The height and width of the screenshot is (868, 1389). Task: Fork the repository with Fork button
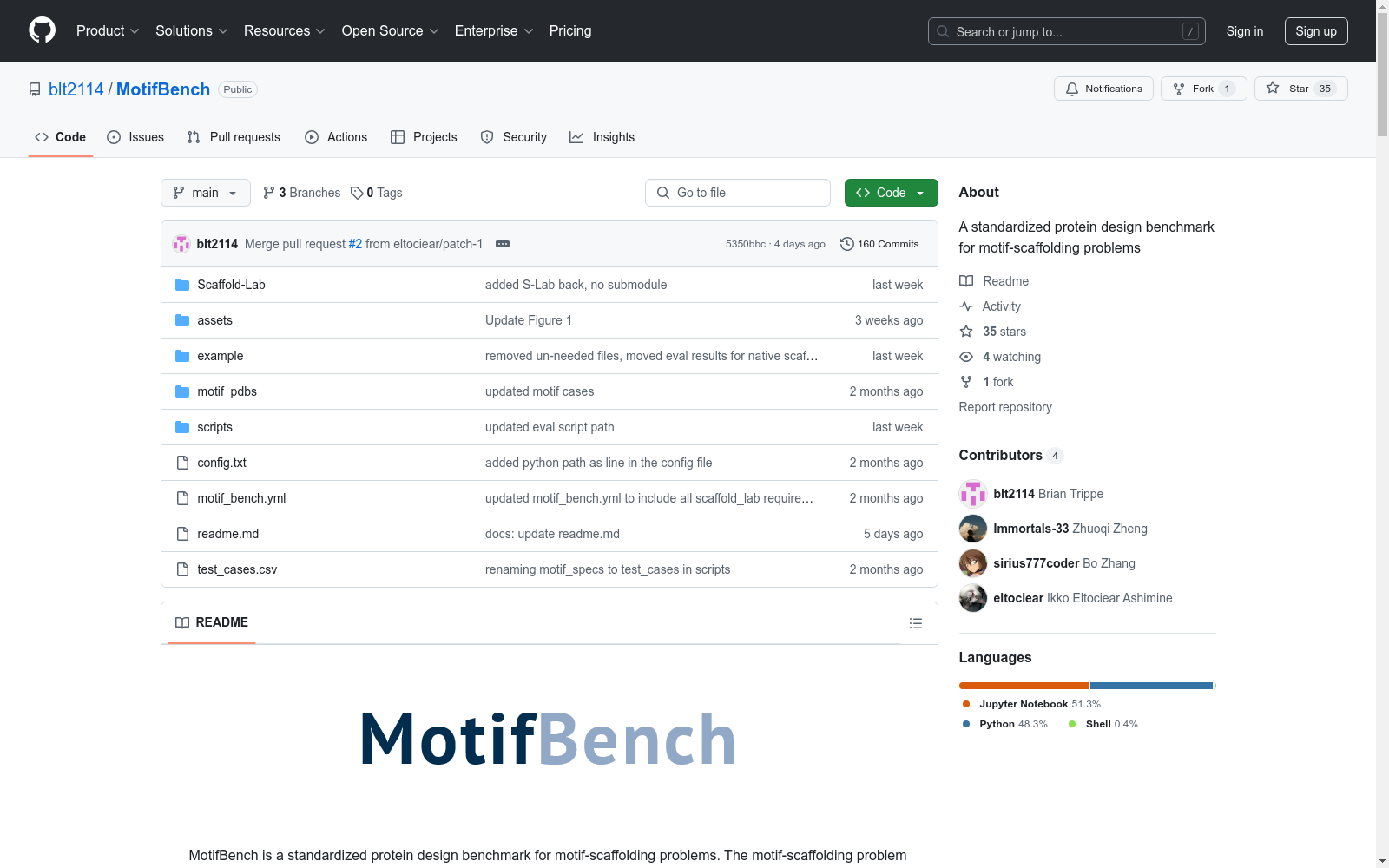tap(1204, 89)
